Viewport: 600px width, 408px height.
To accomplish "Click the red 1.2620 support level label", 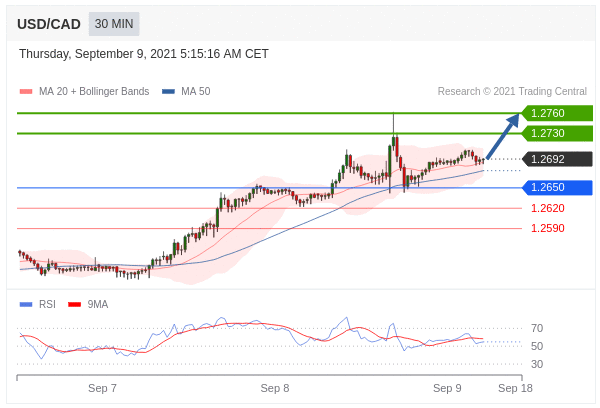I will click(547, 208).
